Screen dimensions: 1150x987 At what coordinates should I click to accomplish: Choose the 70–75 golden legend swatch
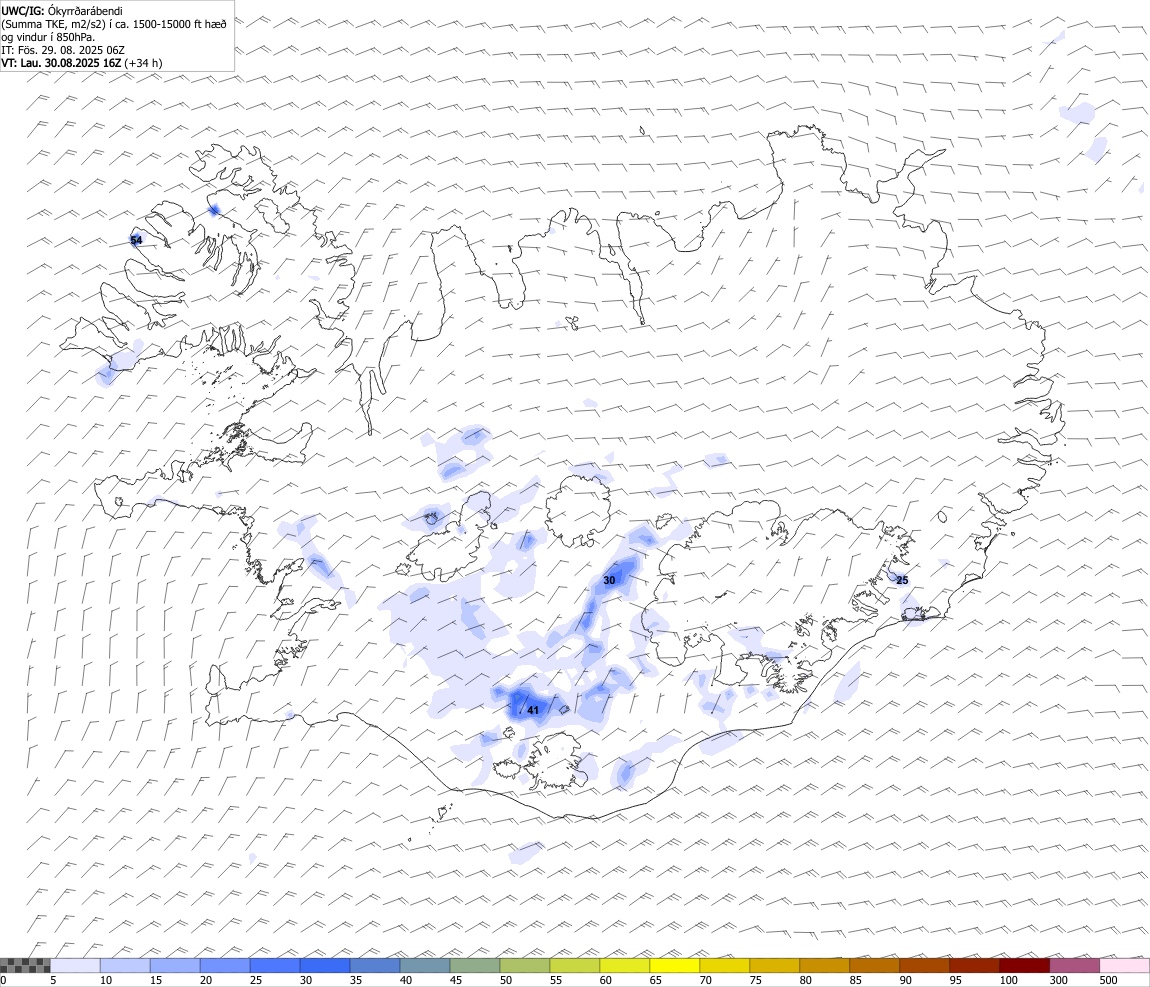click(725, 965)
